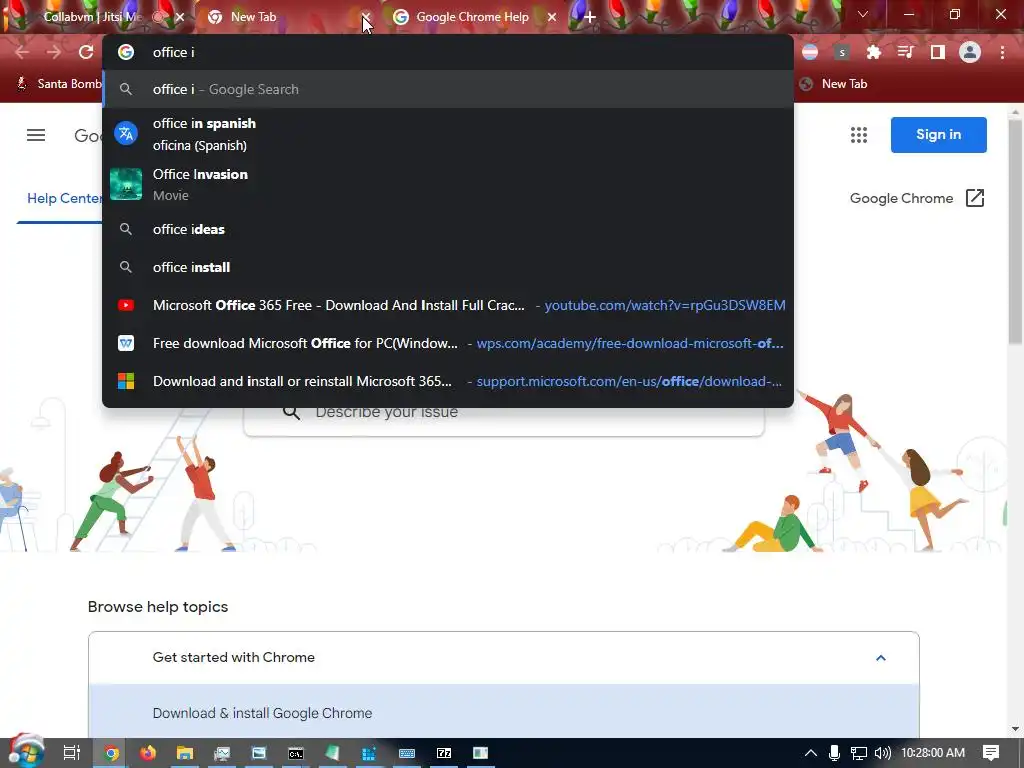Open the notification center icon
This screenshot has width=1024, height=768.
pos(991,753)
